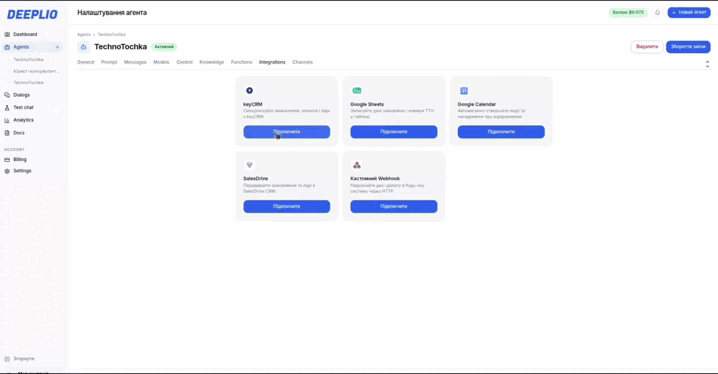
Task: Click the Google Calendar card title
Action: point(477,104)
